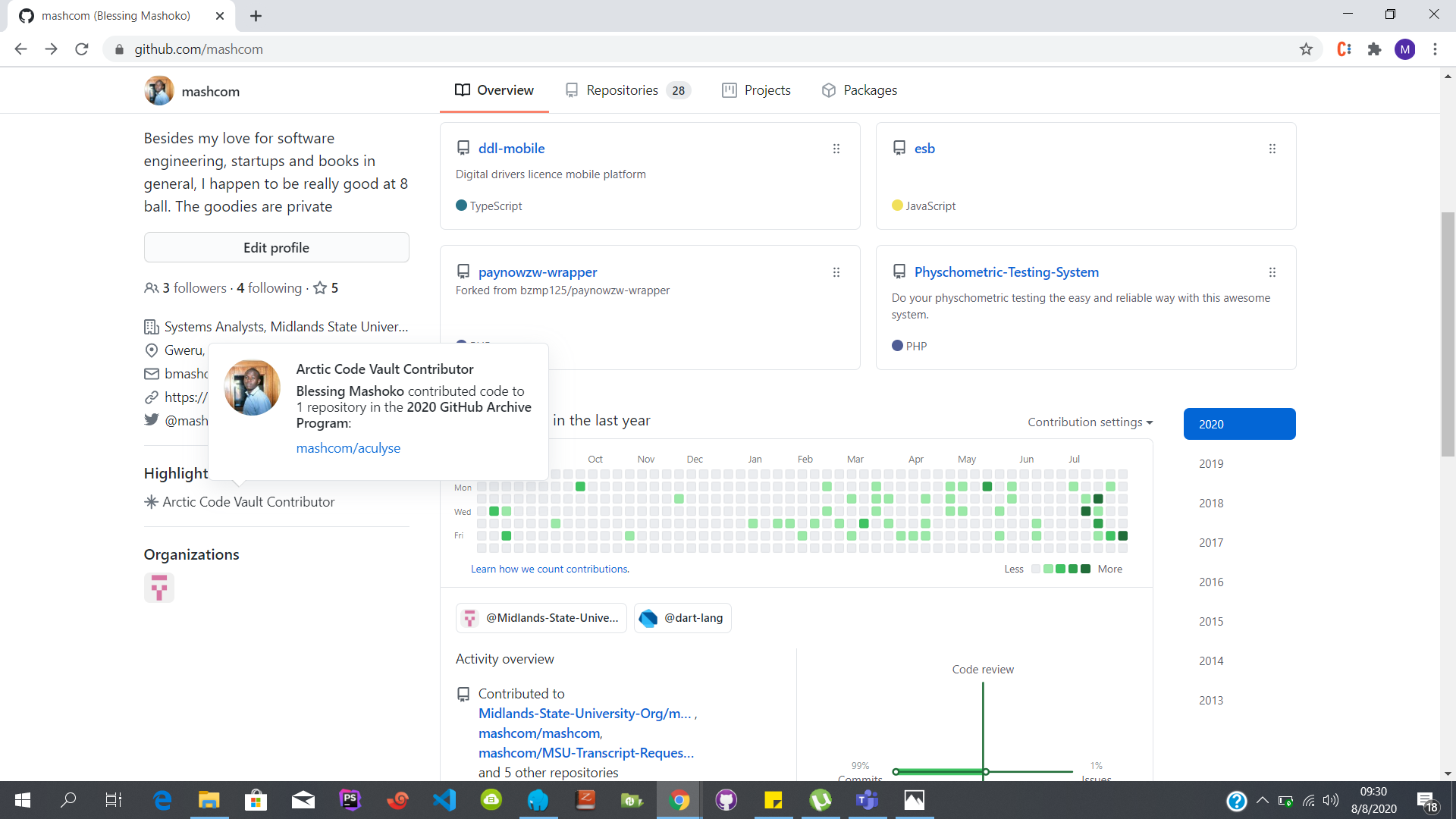Select the 2020 contribution year
This screenshot has height=819, width=1456.
1239,424
